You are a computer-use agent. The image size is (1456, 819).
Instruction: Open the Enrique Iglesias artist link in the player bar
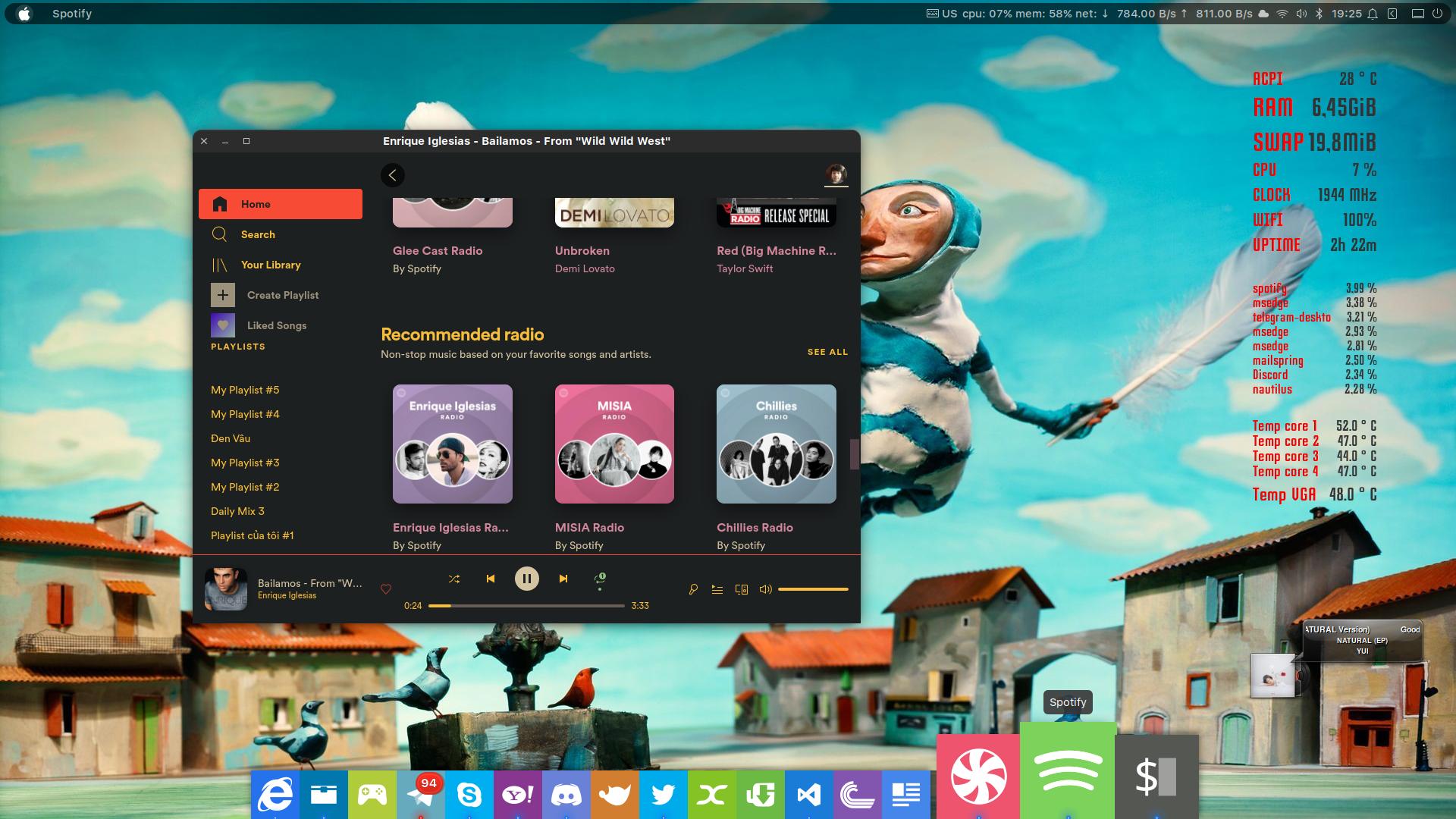287,596
